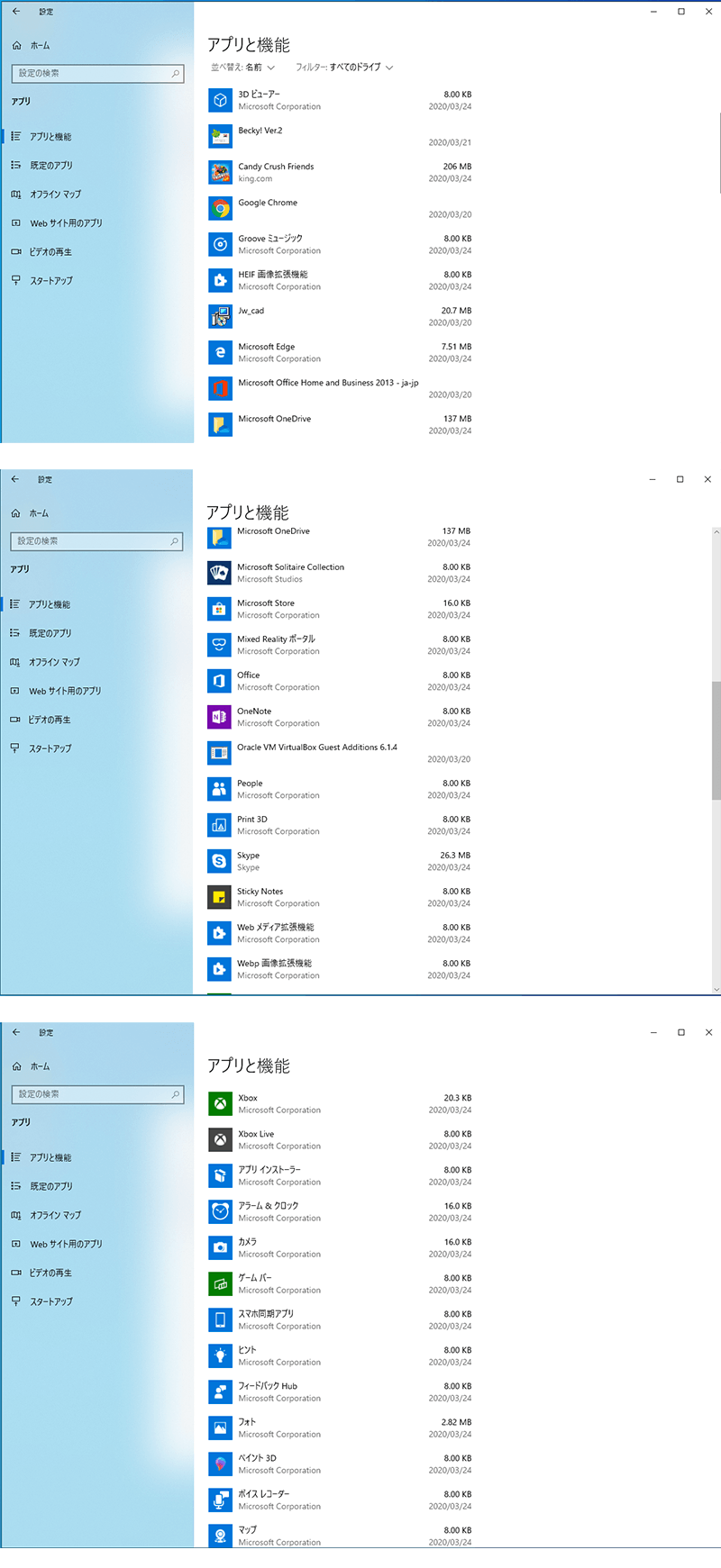
Task: Focus the 設定の検索 box in the window listing Xbox
Action: (x=96, y=1094)
